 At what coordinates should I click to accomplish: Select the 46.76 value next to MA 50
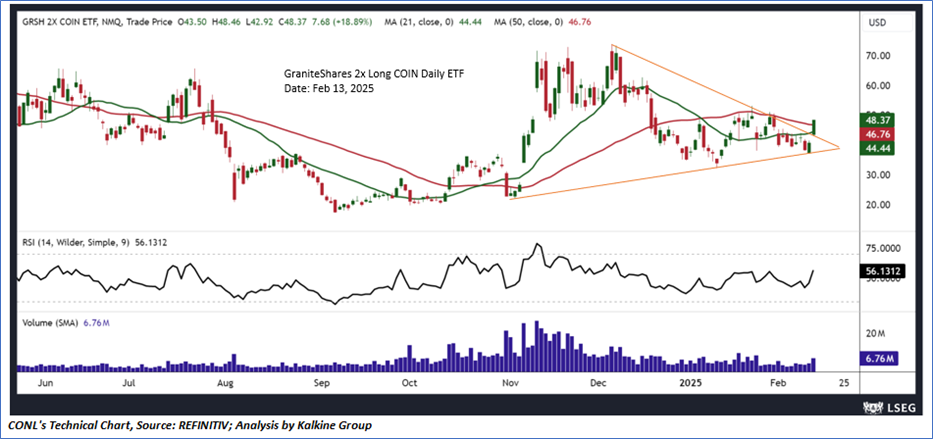pos(580,22)
